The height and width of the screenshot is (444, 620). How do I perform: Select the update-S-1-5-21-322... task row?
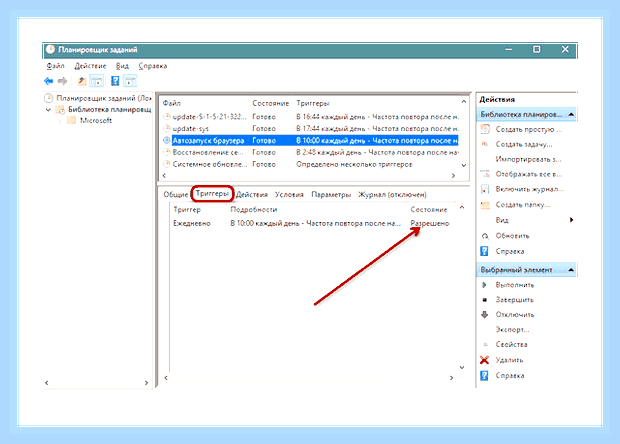coord(311,117)
